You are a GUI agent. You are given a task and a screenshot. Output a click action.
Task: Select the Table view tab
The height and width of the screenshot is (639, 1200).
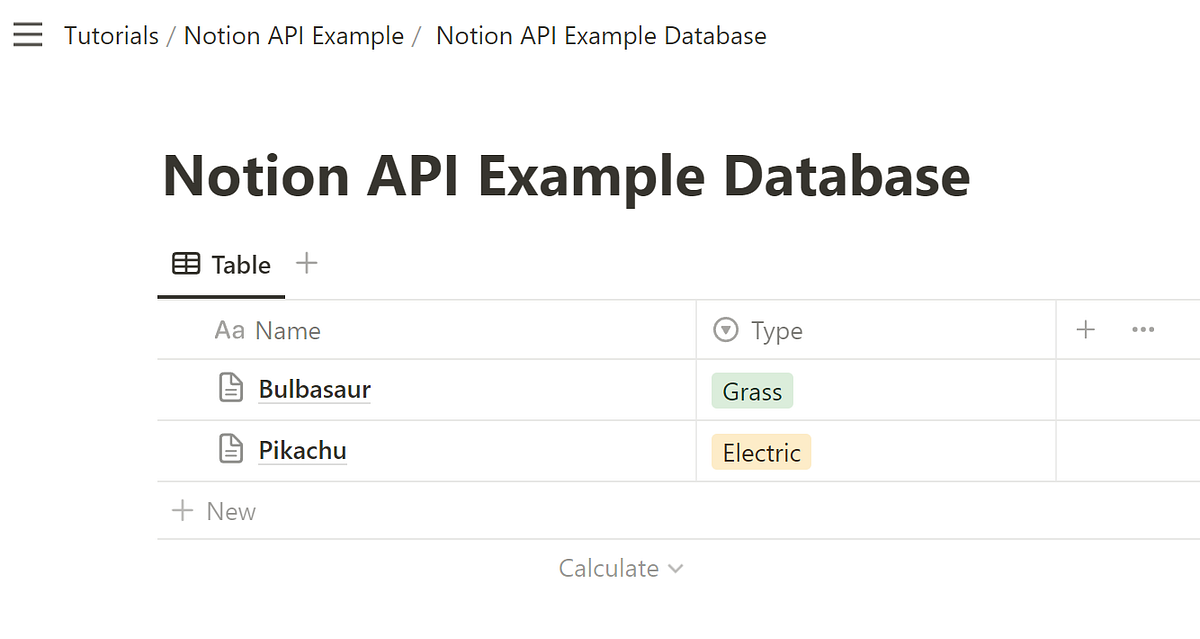coord(240,265)
